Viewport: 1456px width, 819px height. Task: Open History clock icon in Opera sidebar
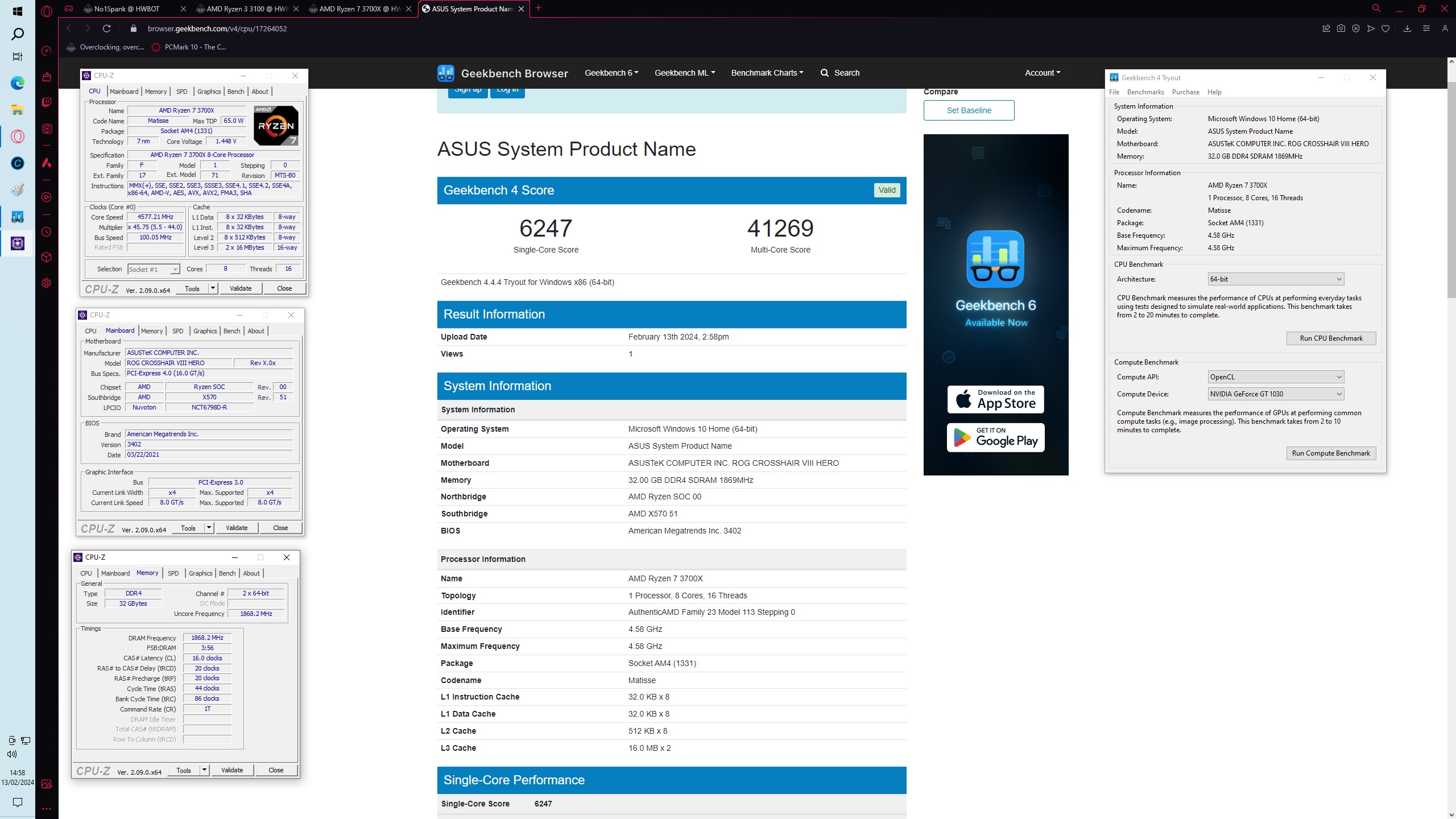point(47,231)
